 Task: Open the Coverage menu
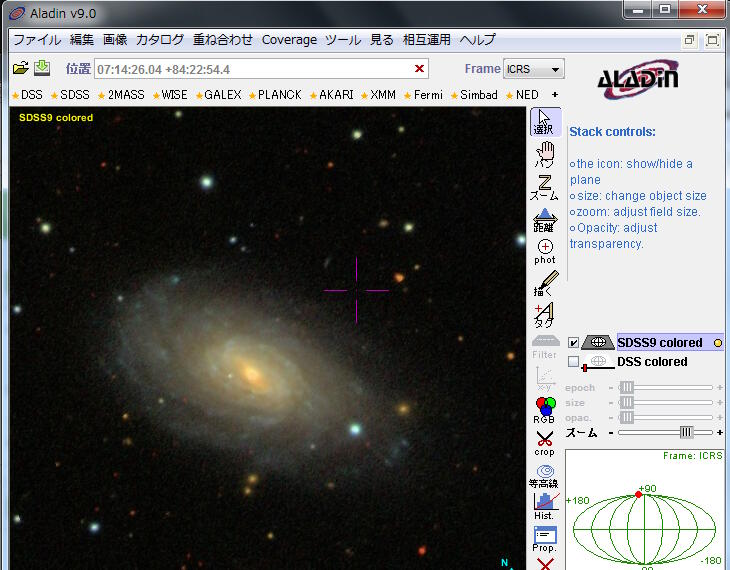(289, 40)
